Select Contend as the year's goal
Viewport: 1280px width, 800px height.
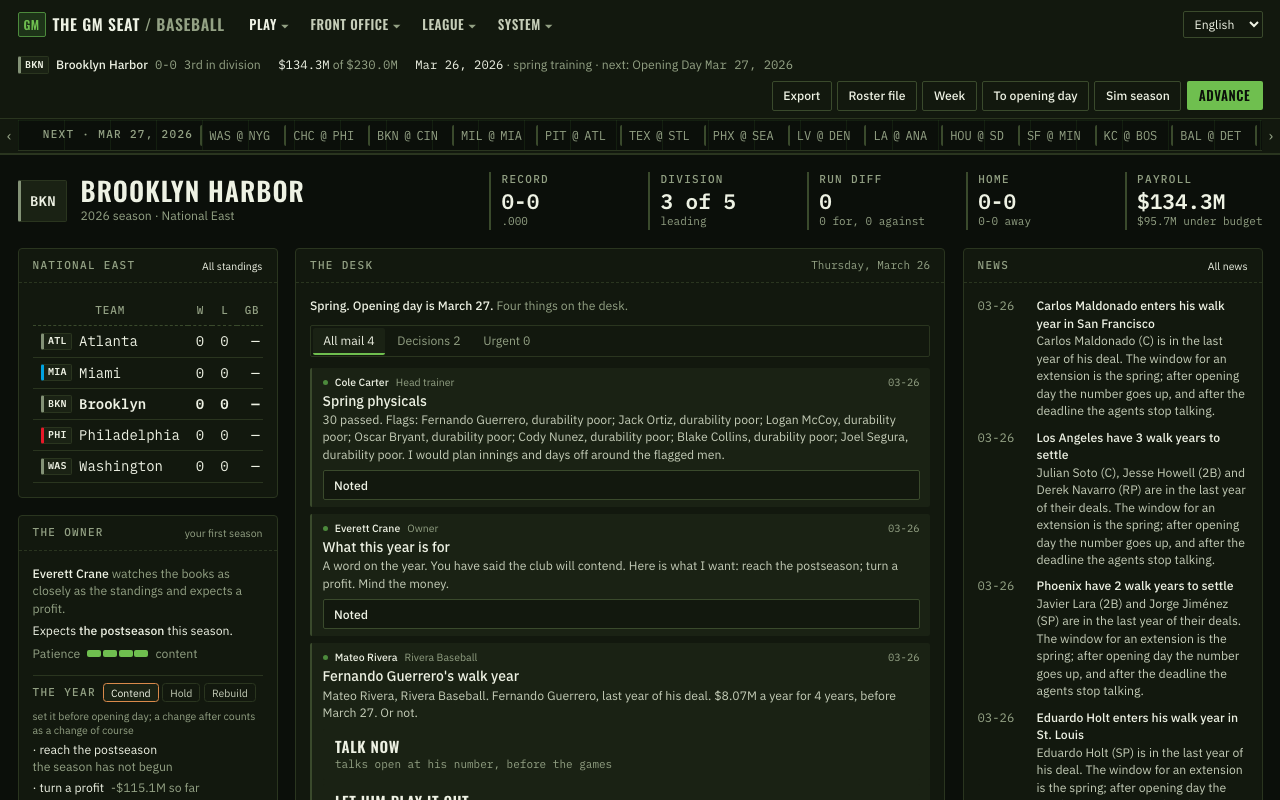point(131,693)
